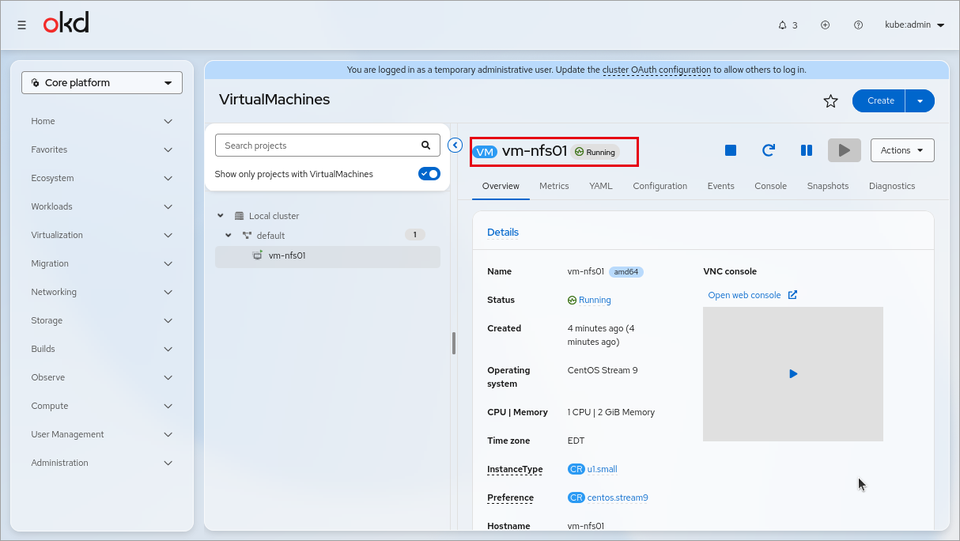The width and height of the screenshot is (960, 541).
Task: Collapse the Local cluster tree node
Action: 220,216
